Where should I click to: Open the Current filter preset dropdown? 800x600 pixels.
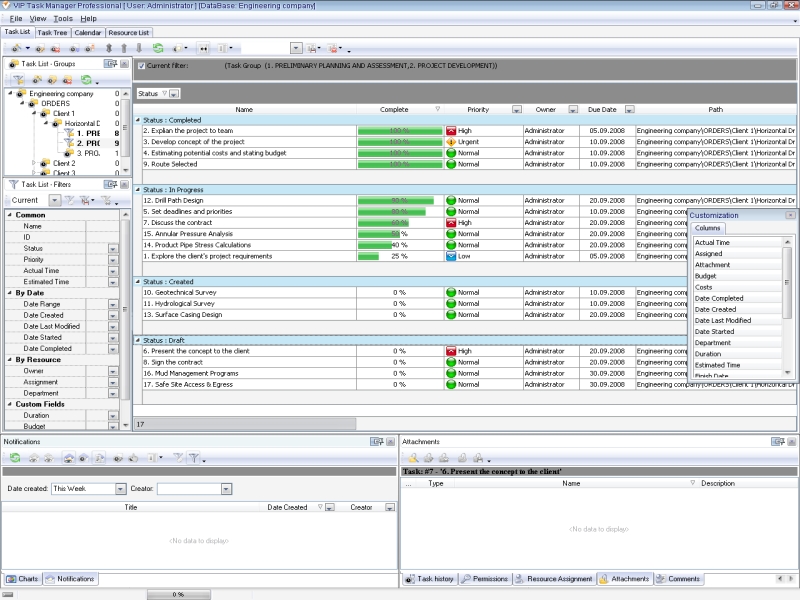55,200
